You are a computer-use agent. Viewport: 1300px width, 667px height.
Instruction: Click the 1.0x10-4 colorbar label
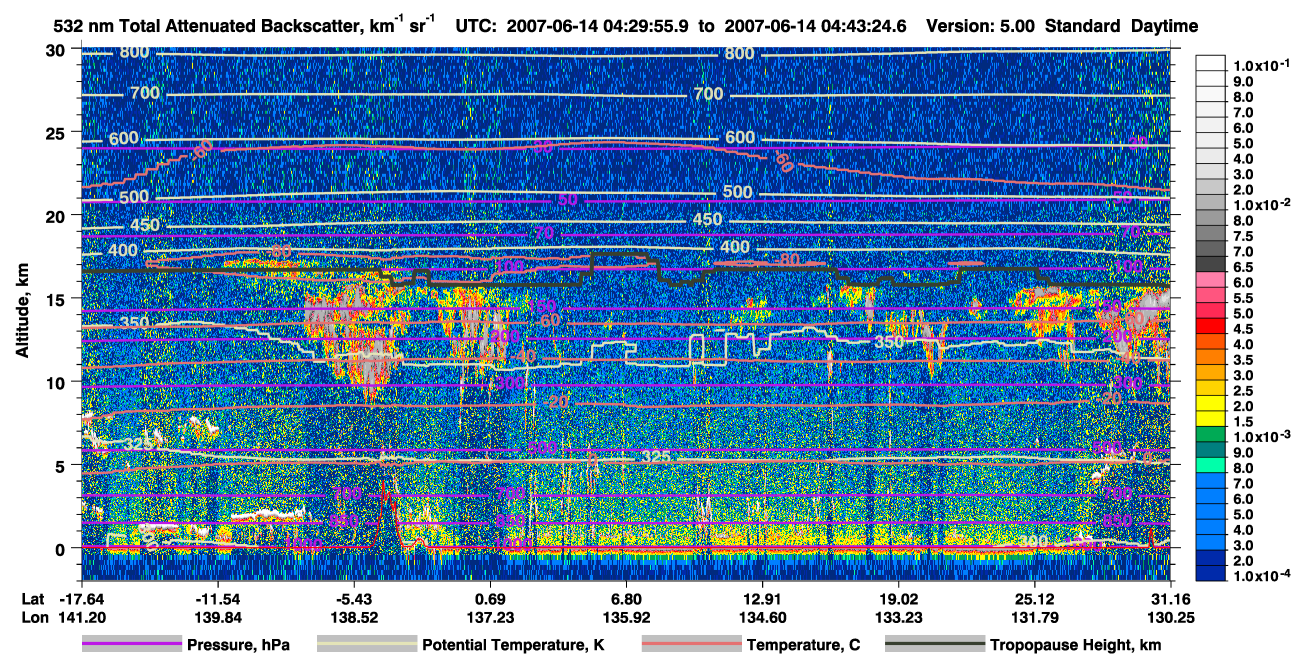click(x=1263, y=577)
